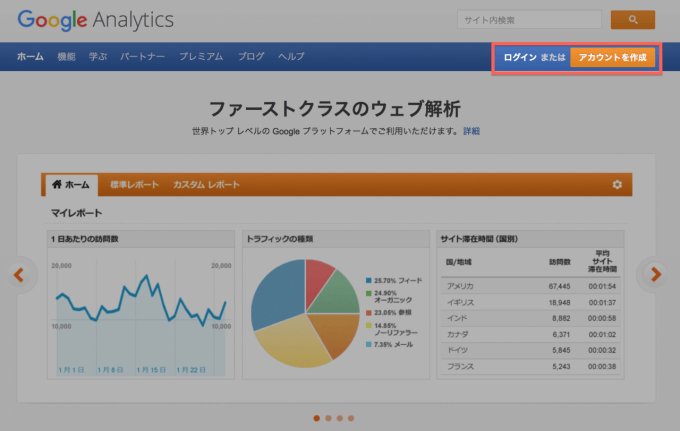Viewport: 680px width, 431px height.
Task: Switch to カスタム レポート tab
Action: pos(206,185)
